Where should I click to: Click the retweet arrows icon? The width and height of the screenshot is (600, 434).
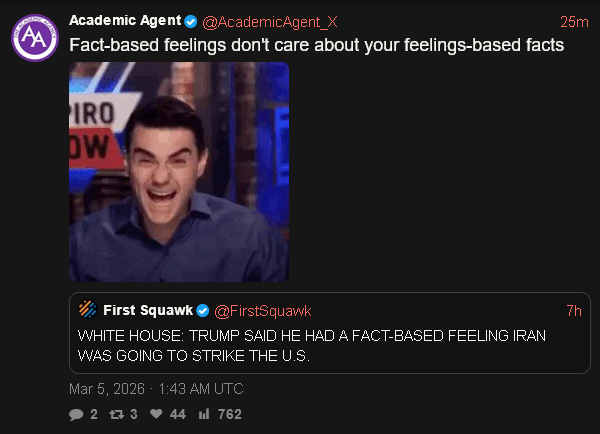click(117, 414)
